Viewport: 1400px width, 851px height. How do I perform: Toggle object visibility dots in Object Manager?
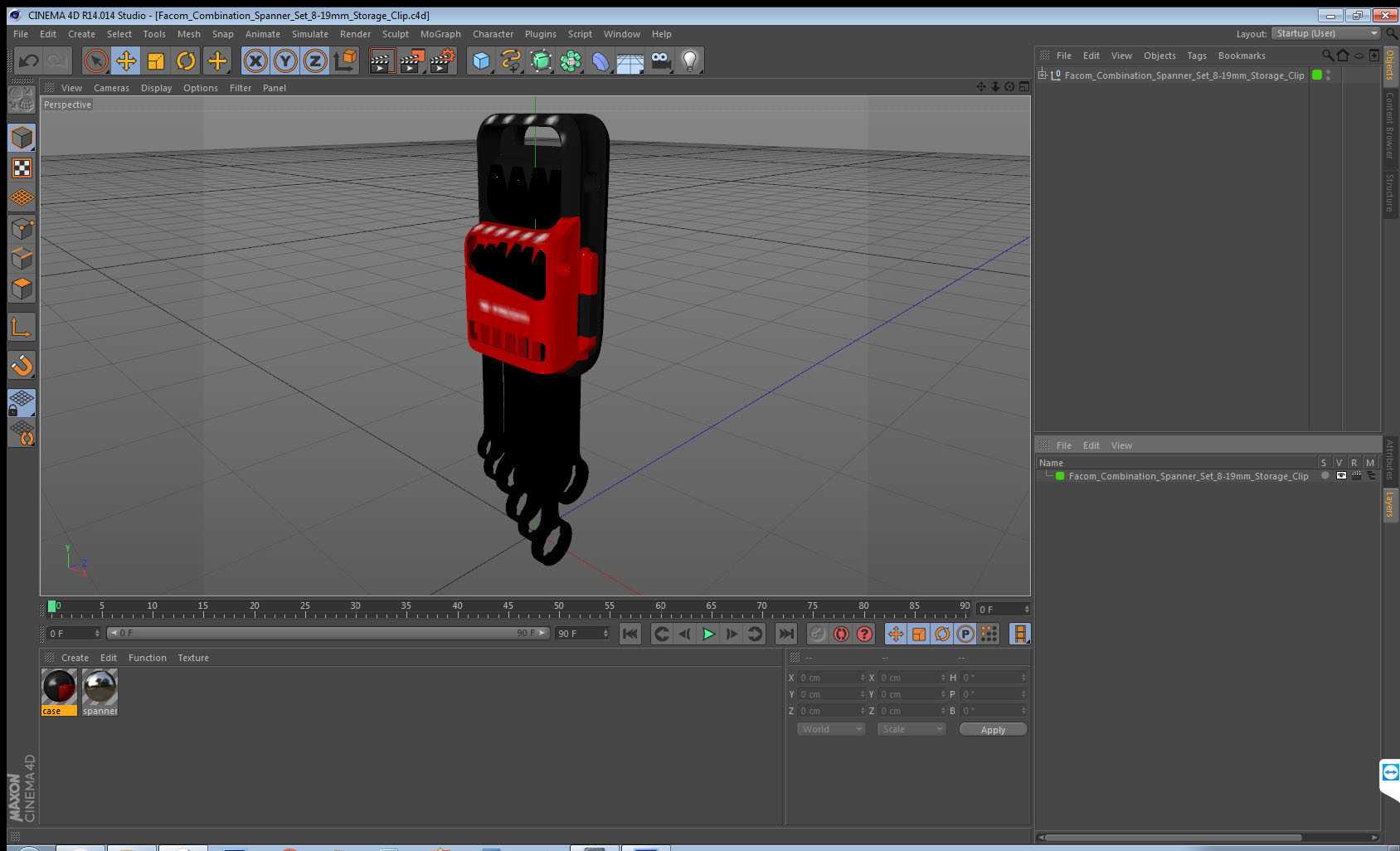1329,75
